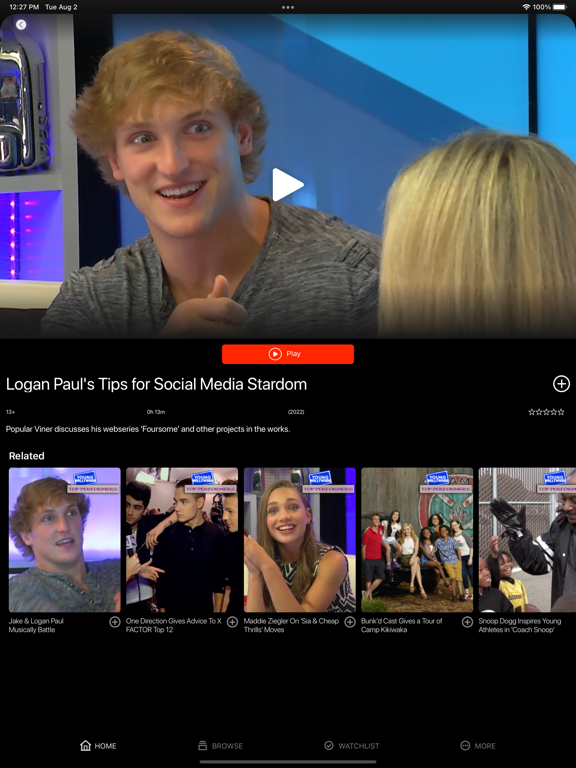Tap the three-dot multitasking indicator
Screen dimensions: 576x768
[288, 7]
